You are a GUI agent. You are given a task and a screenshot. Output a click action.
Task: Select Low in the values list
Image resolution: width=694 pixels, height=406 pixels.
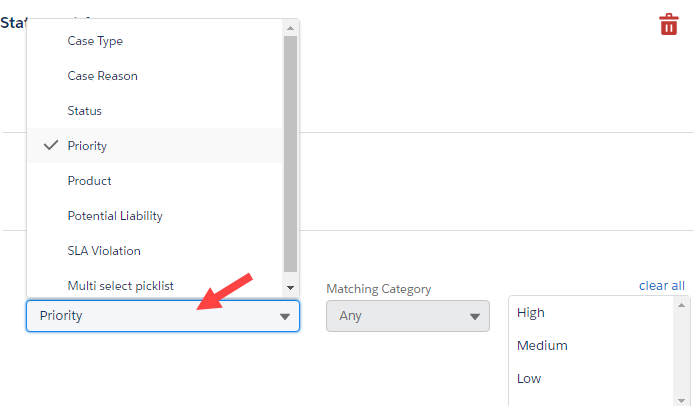[x=530, y=379]
